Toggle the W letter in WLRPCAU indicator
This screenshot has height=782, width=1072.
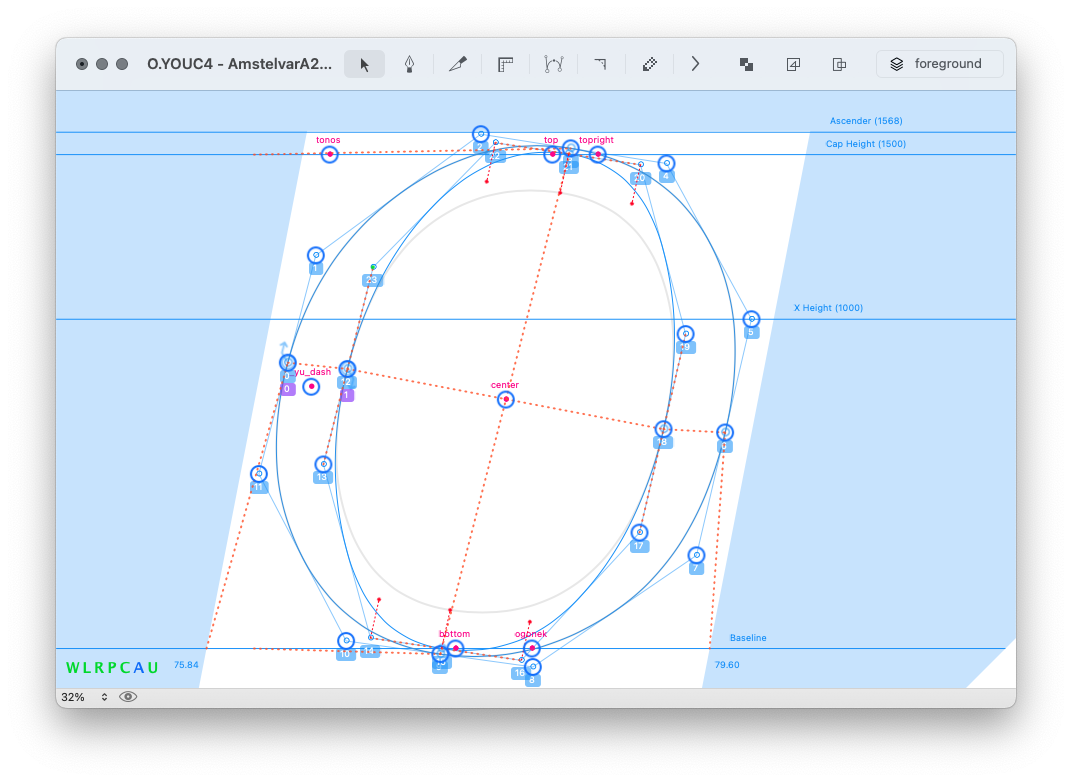coord(73,668)
